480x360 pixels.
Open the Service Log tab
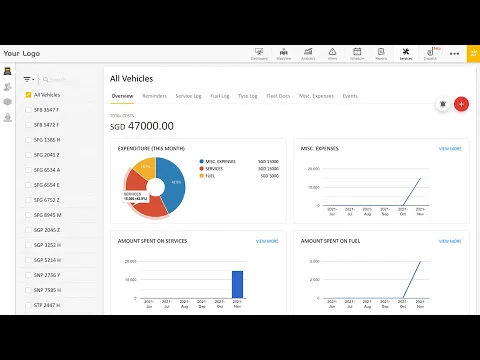188,96
